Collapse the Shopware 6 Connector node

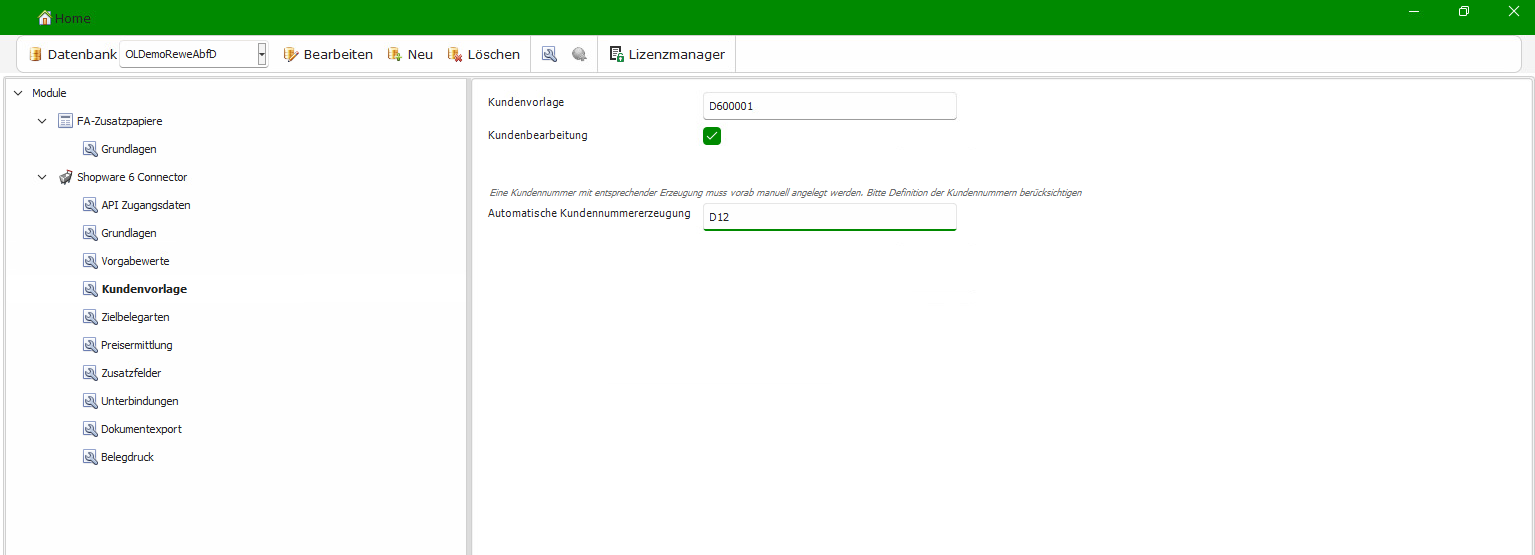pos(42,177)
